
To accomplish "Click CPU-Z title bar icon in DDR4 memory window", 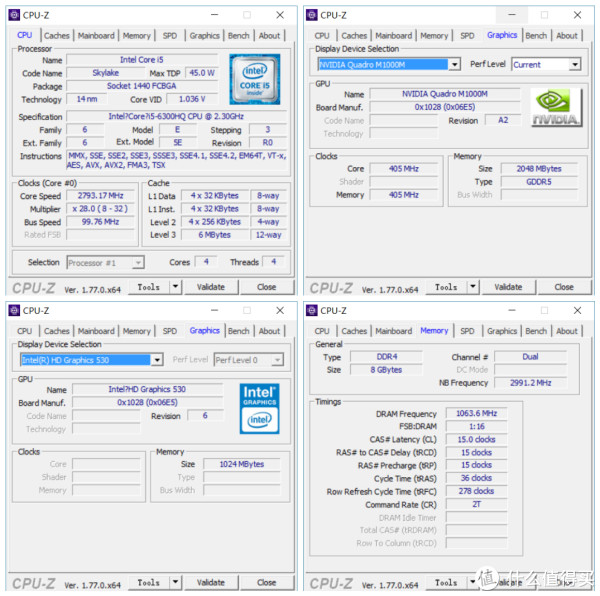I will pos(312,310).
